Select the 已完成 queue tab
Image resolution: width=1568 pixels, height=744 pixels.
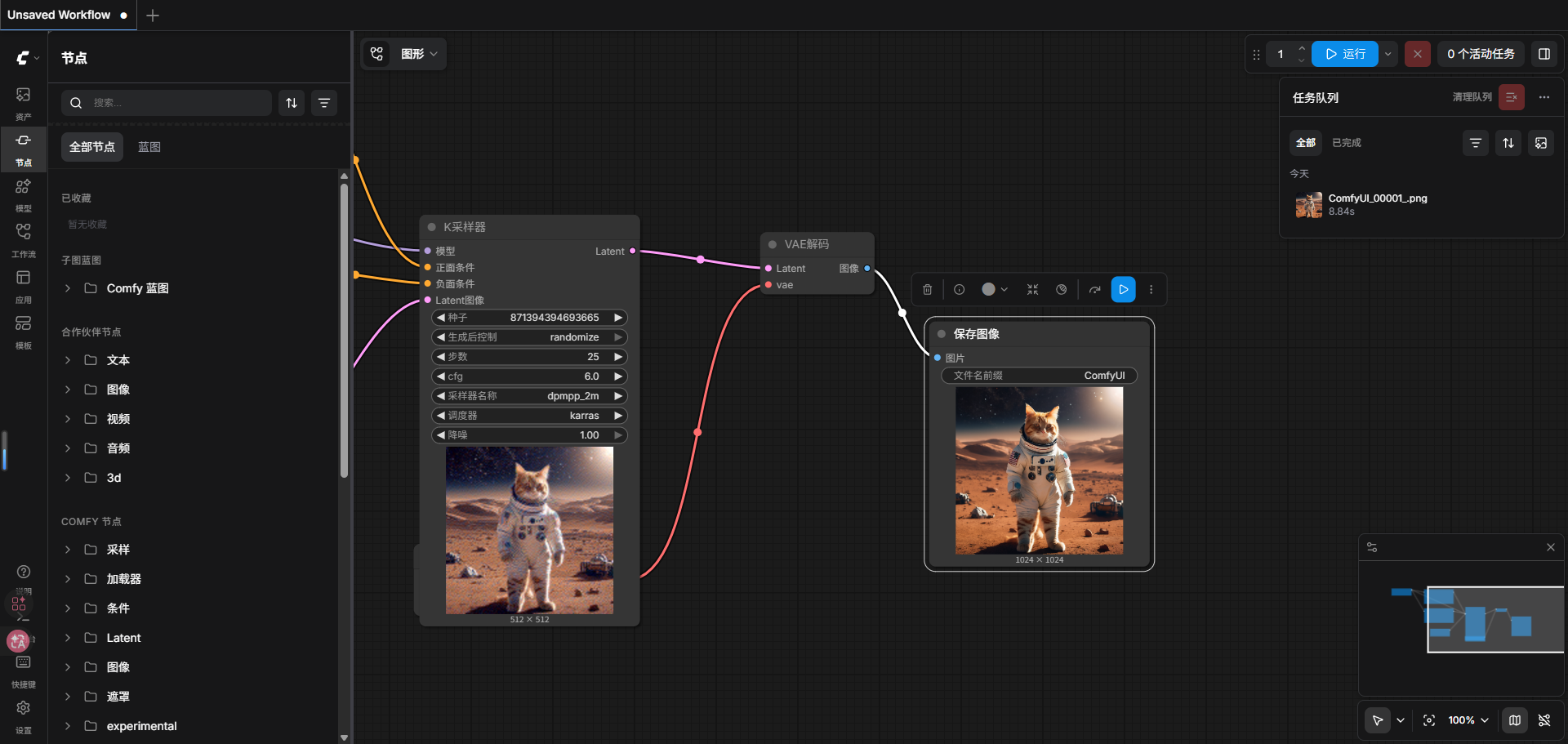coord(1346,143)
